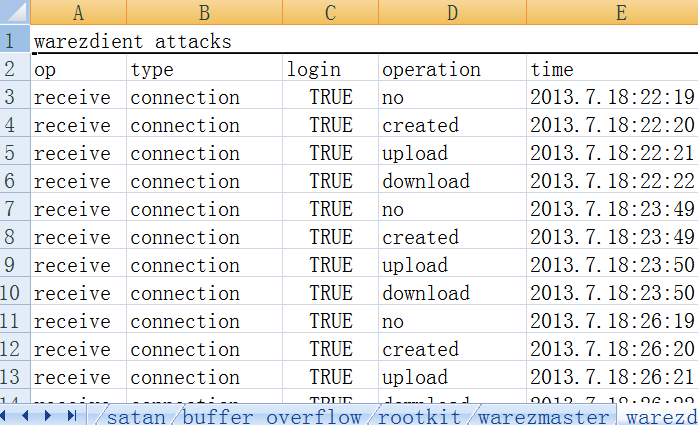Select column A header
Viewport: 698px width, 425px height.
pos(78,13)
